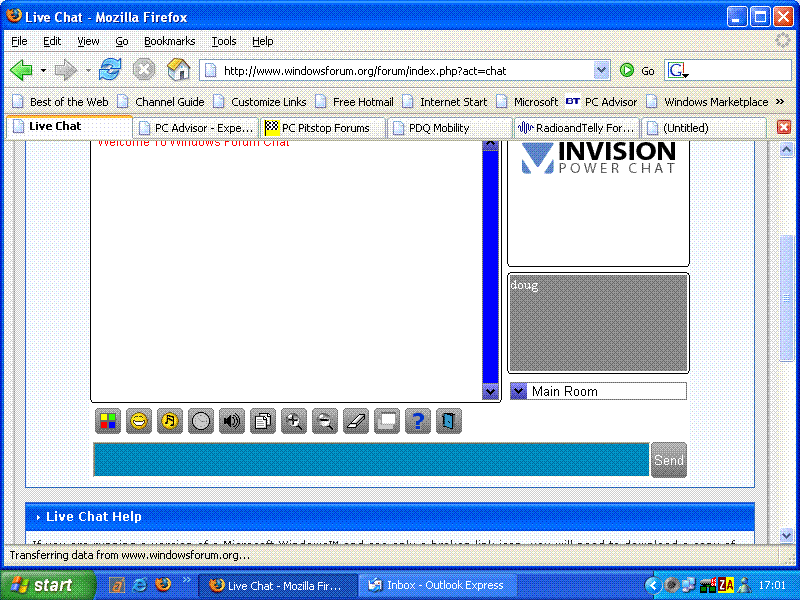Open the Help menu
Screen dimensions: 800x600
(x=263, y=41)
